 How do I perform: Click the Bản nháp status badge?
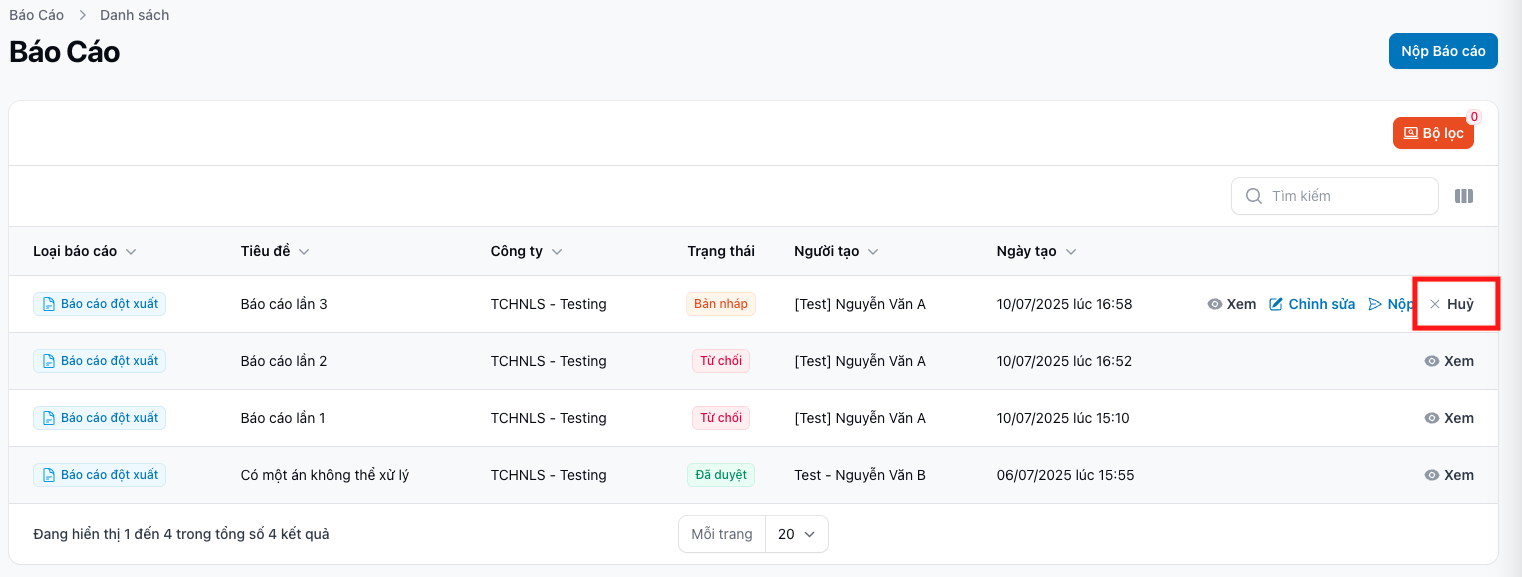click(720, 304)
